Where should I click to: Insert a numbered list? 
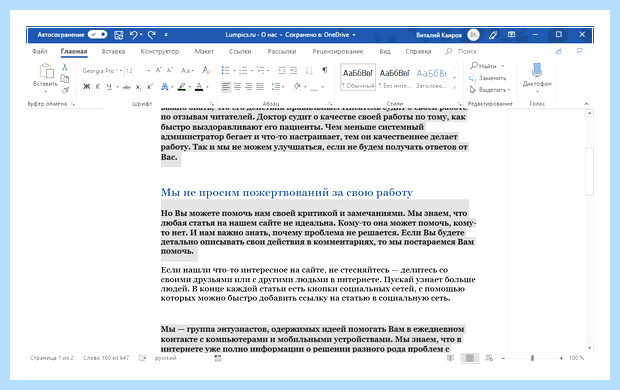tap(243, 70)
